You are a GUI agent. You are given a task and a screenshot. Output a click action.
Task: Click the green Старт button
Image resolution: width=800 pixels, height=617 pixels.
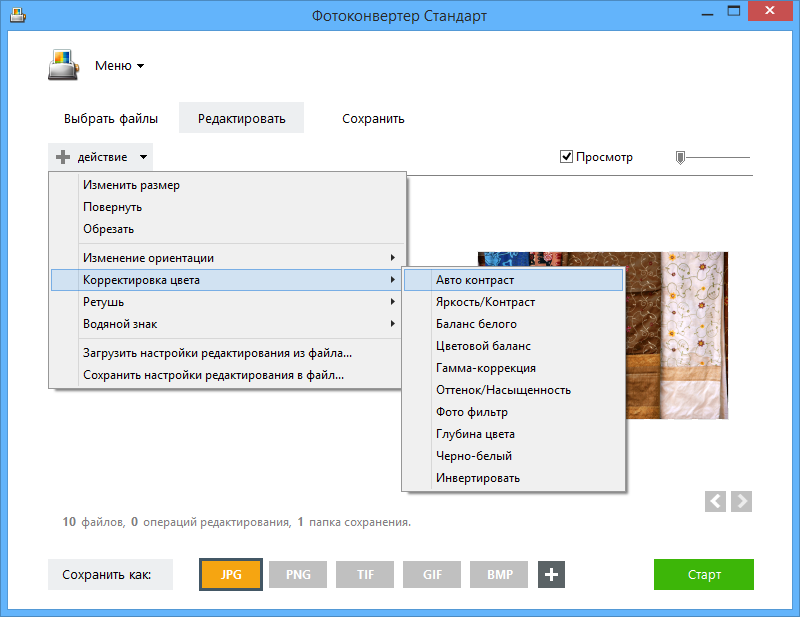coord(704,574)
